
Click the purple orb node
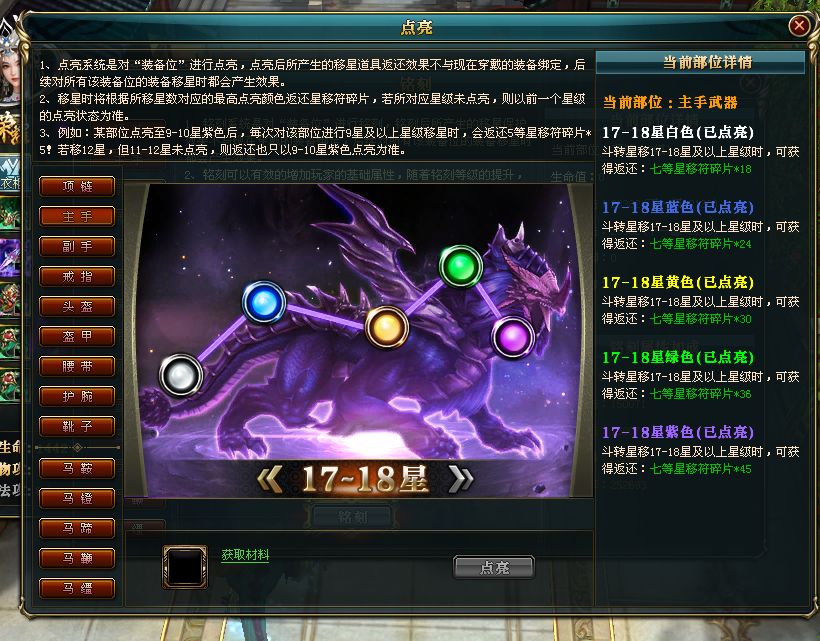(513, 337)
